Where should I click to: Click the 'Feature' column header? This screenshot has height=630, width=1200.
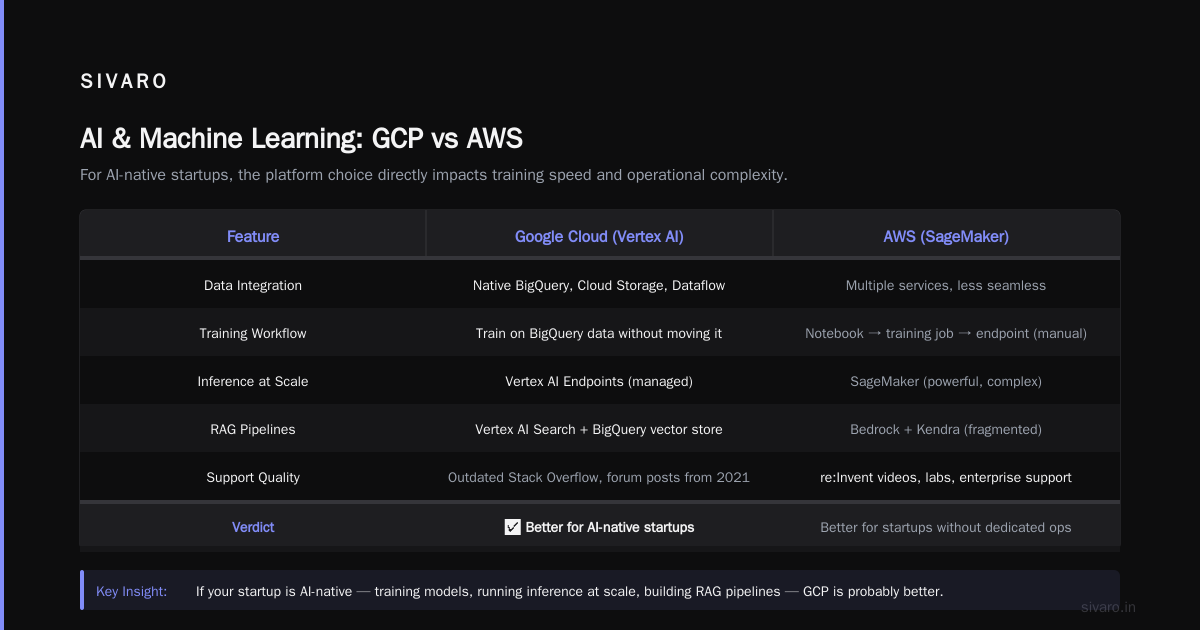[x=253, y=237]
